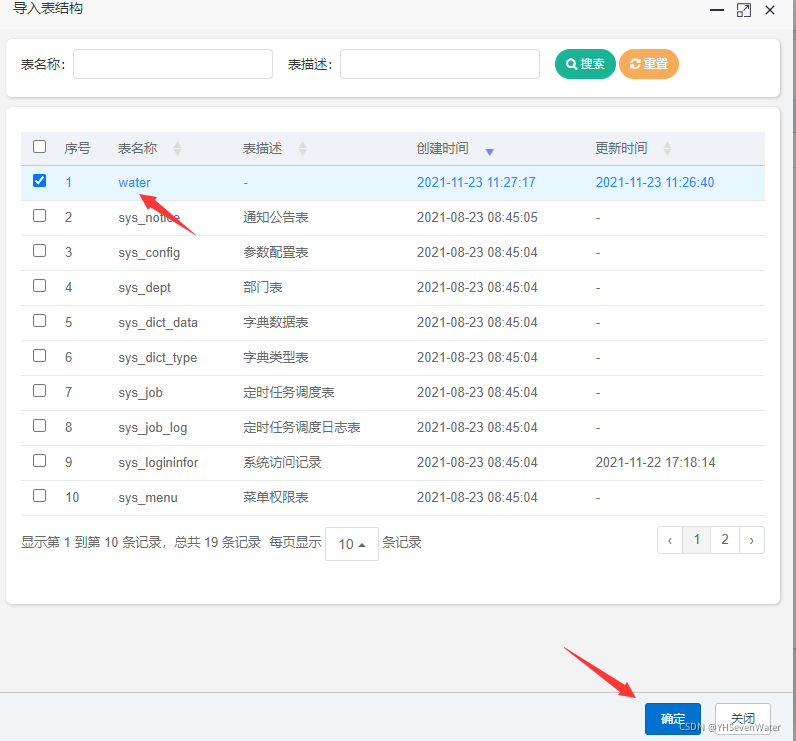796x741 pixels.
Task: Click creation time 2021-08-23 08:45:05
Action: click(477, 218)
